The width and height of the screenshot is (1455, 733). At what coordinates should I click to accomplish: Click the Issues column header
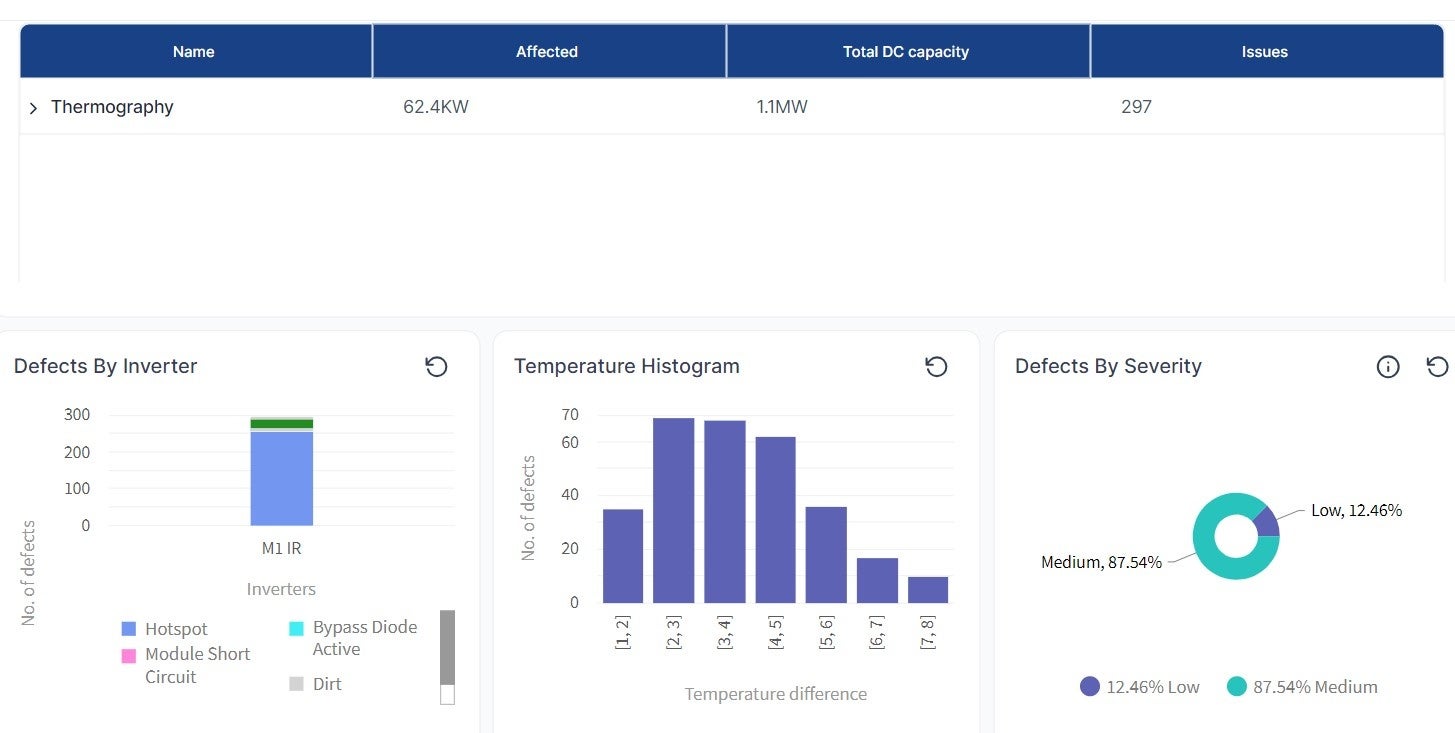pos(1264,52)
